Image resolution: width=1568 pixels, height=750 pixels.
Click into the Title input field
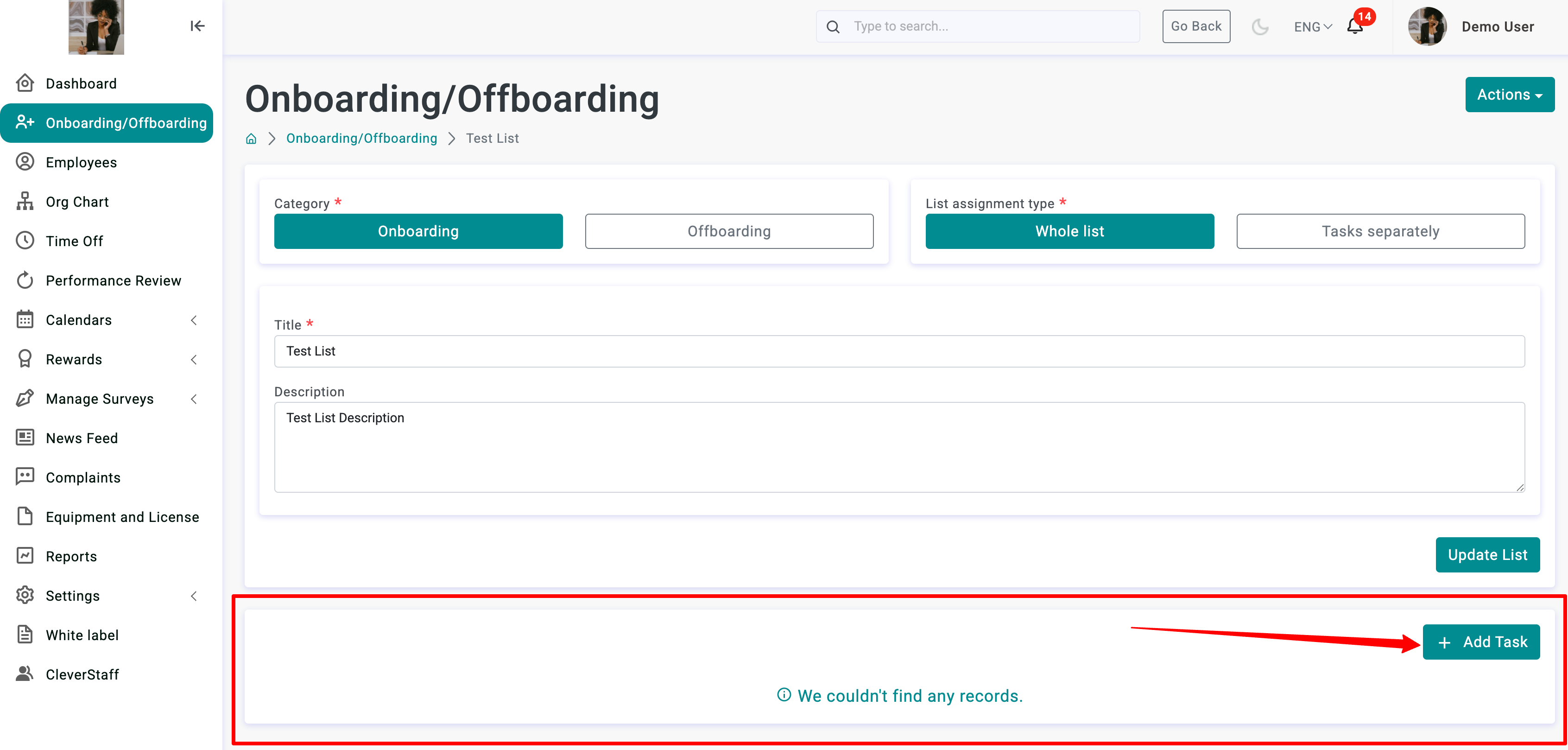pos(899,351)
